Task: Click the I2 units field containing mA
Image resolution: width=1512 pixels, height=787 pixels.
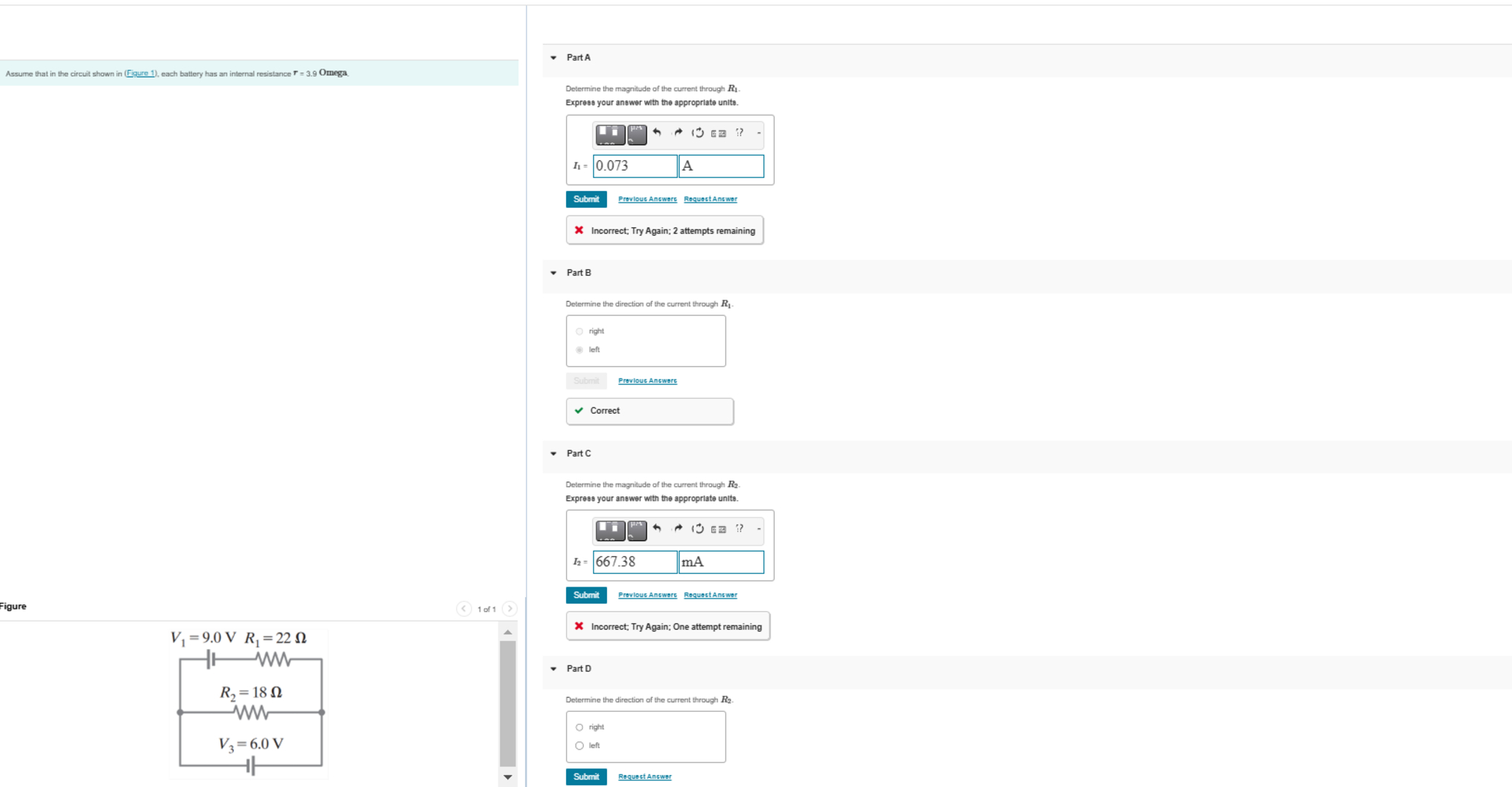Action: click(x=721, y=562)
